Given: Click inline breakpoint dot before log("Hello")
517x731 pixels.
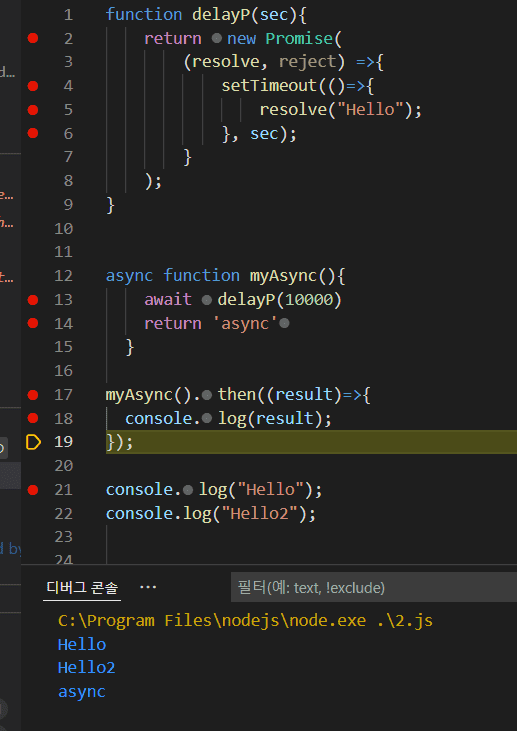Looking at the screenshot, I should (x=188, y=490).
